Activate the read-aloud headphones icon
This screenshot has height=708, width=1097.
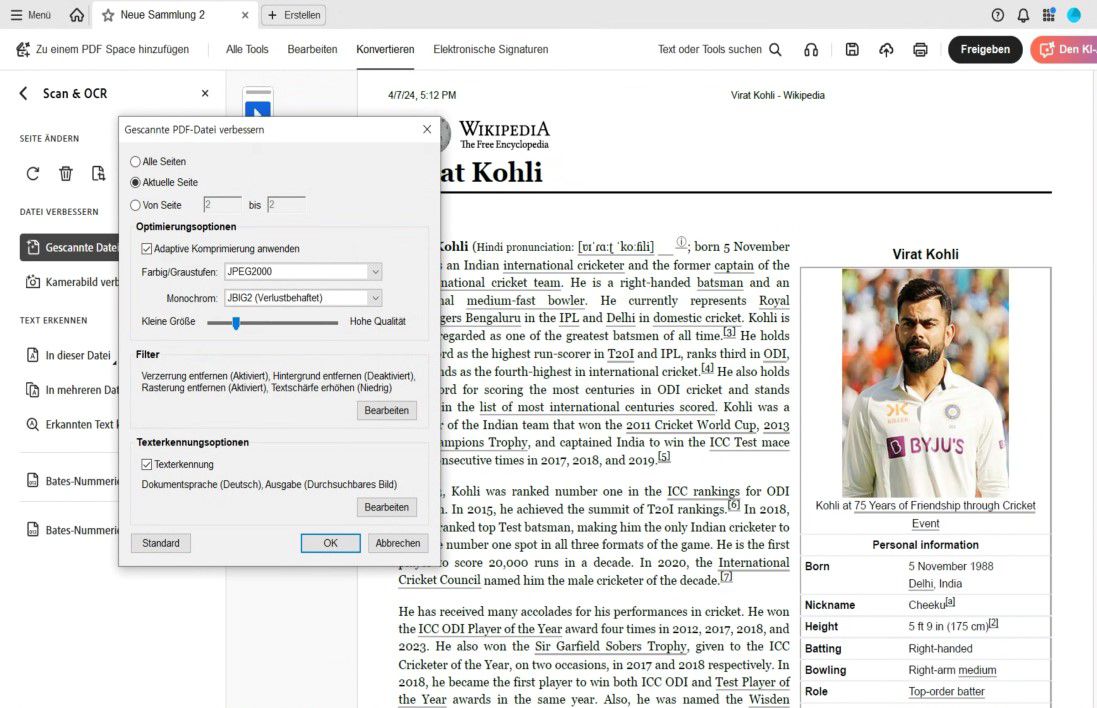[x=811, y=48]
